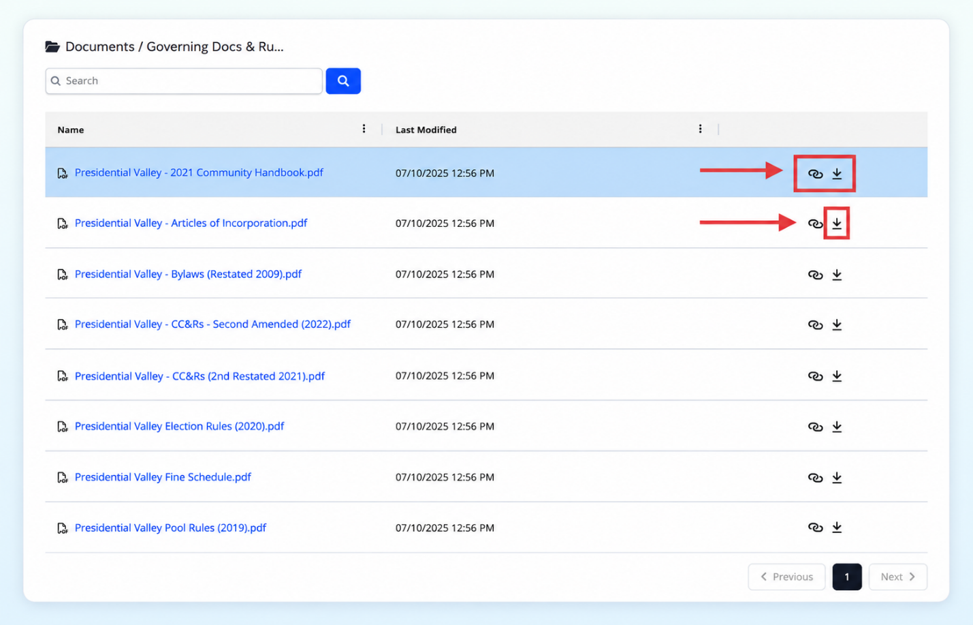
Task: Focus the Search input field
Action: [184, 81]
